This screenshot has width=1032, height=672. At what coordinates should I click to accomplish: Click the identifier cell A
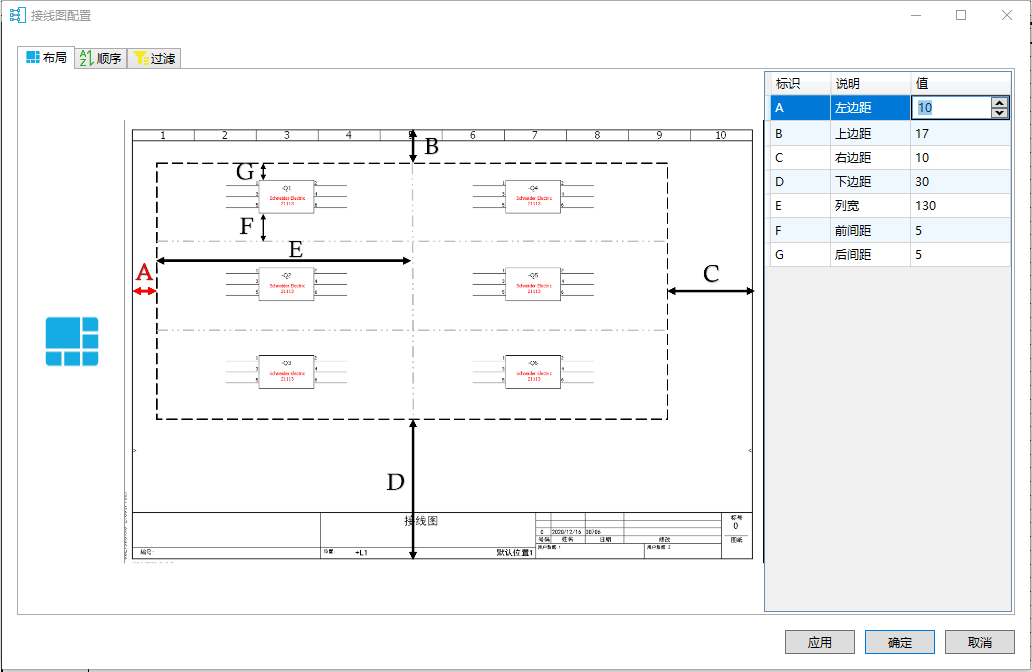tap(800, 108)
